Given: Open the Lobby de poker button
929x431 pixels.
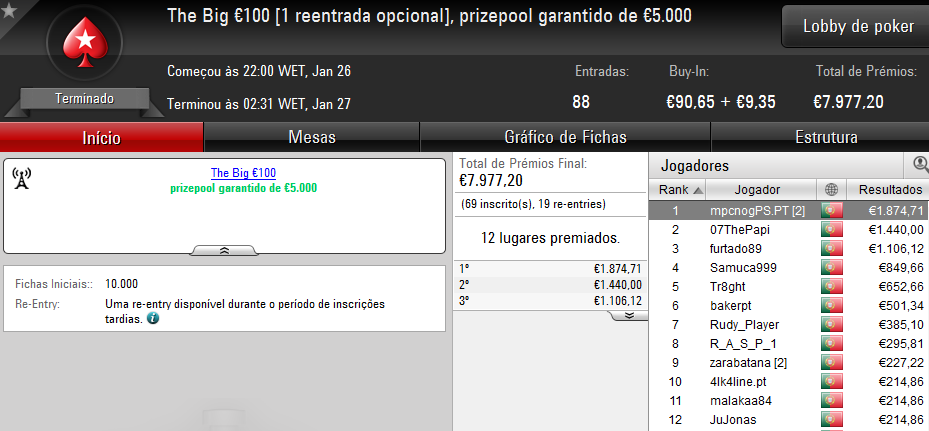Looking at the screenshot, I should point(858,27).
